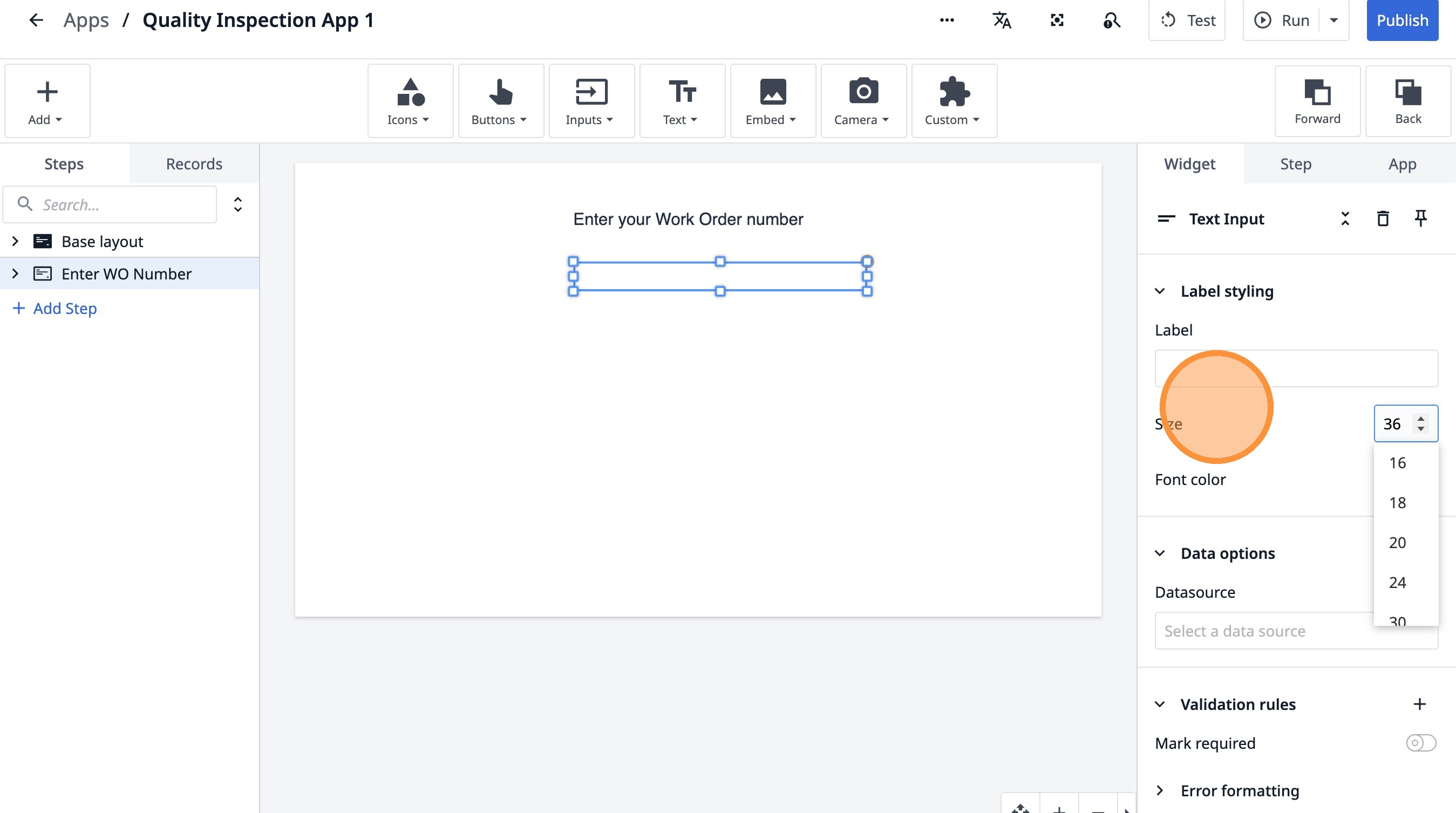Click the focus frame icon in header

click(x=1057, y=21)
